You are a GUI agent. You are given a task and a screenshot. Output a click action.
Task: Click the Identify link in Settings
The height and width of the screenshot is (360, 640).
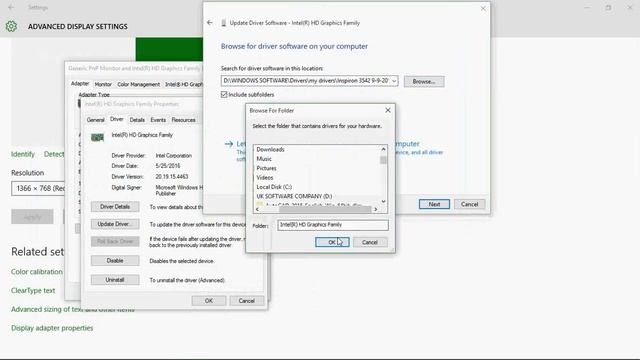click(23, 154)
